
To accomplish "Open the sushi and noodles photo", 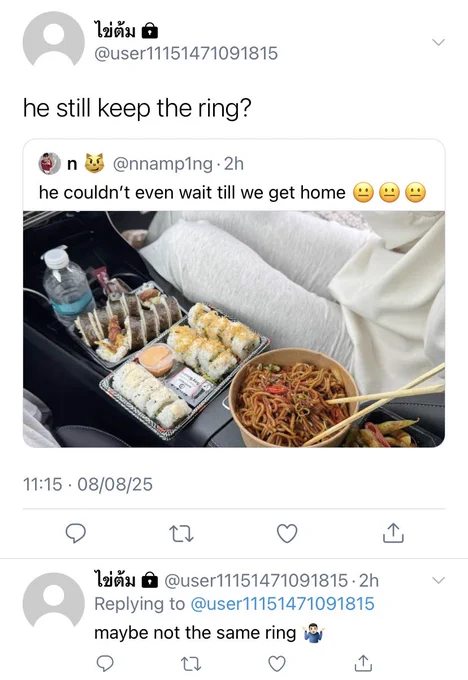I will pos(234,329).
